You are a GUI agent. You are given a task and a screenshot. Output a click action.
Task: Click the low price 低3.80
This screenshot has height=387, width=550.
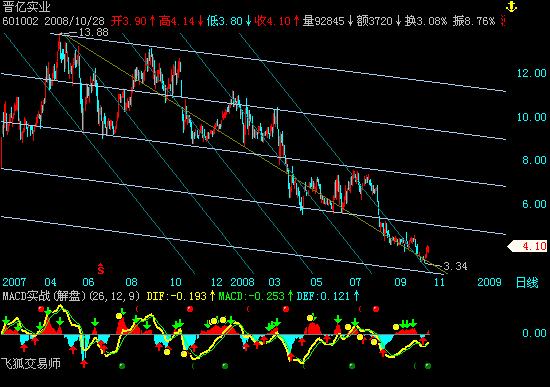(224, 21)
